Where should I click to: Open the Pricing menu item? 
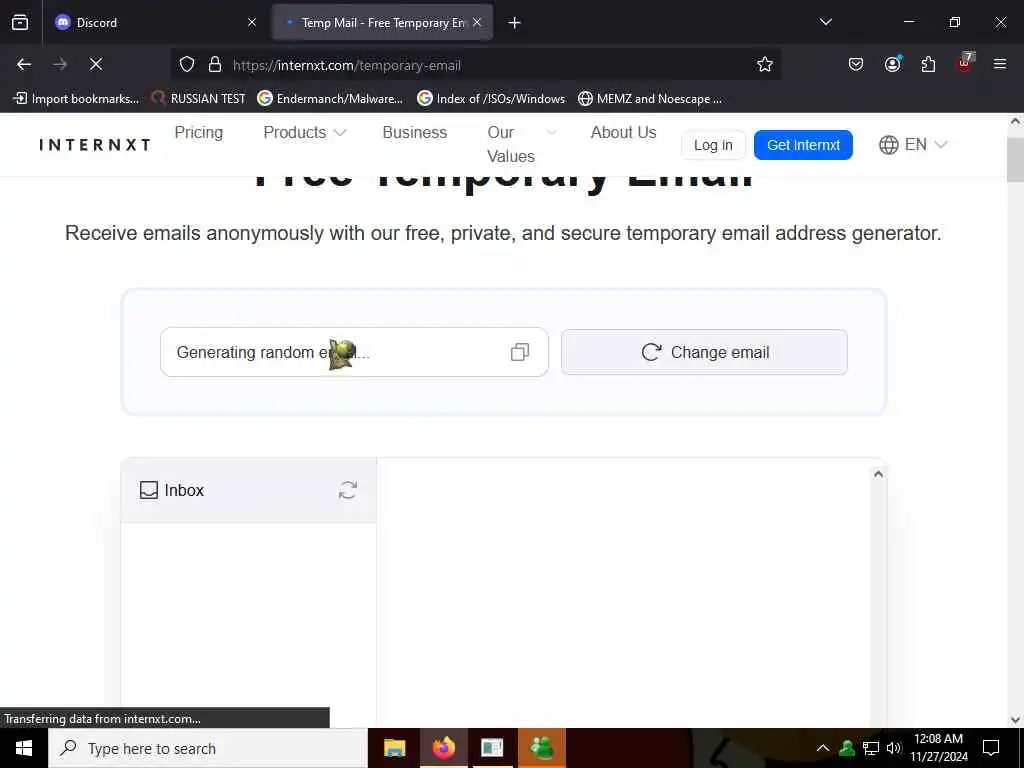point(199,133)
